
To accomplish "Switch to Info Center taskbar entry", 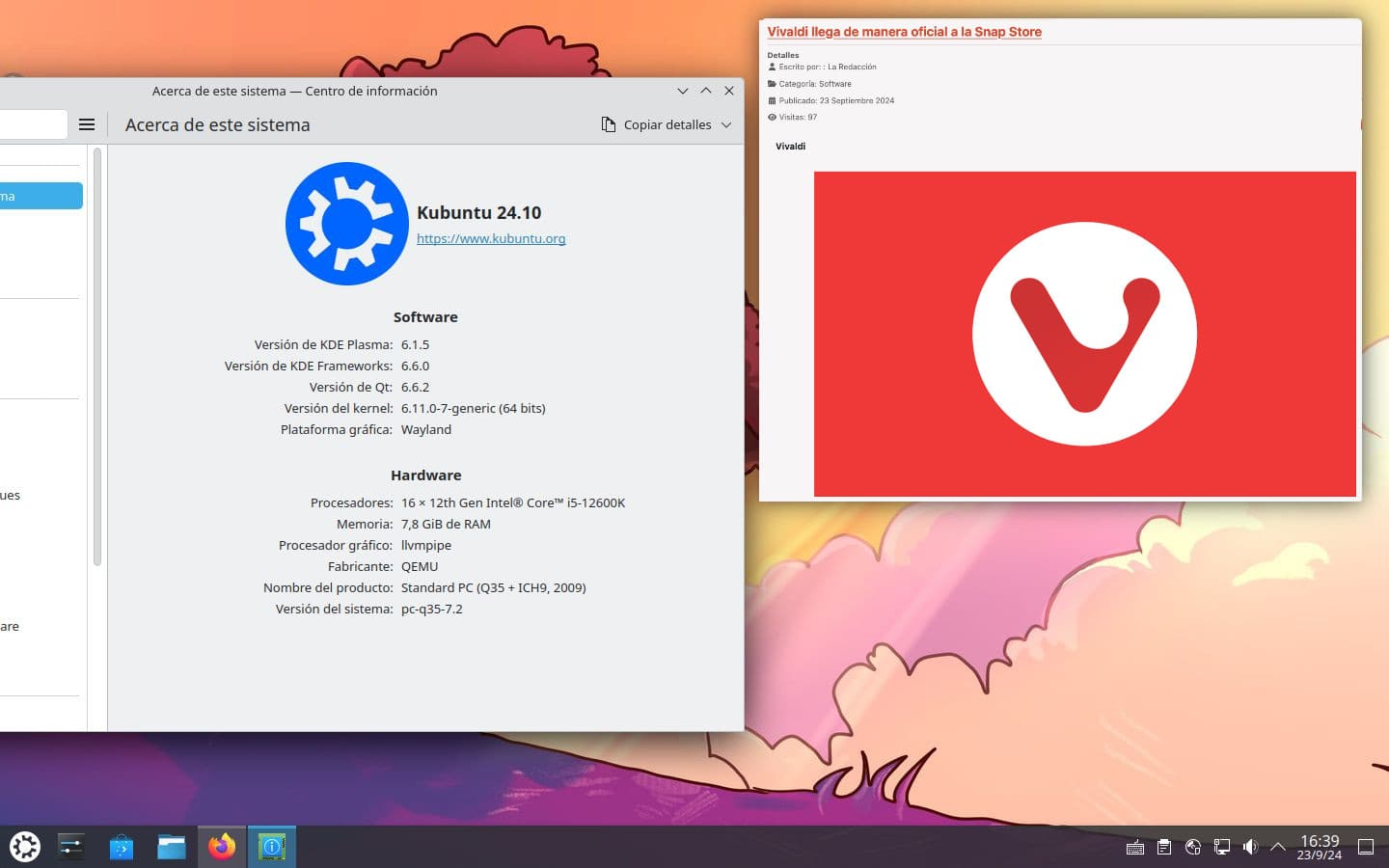I will point(272,847).
